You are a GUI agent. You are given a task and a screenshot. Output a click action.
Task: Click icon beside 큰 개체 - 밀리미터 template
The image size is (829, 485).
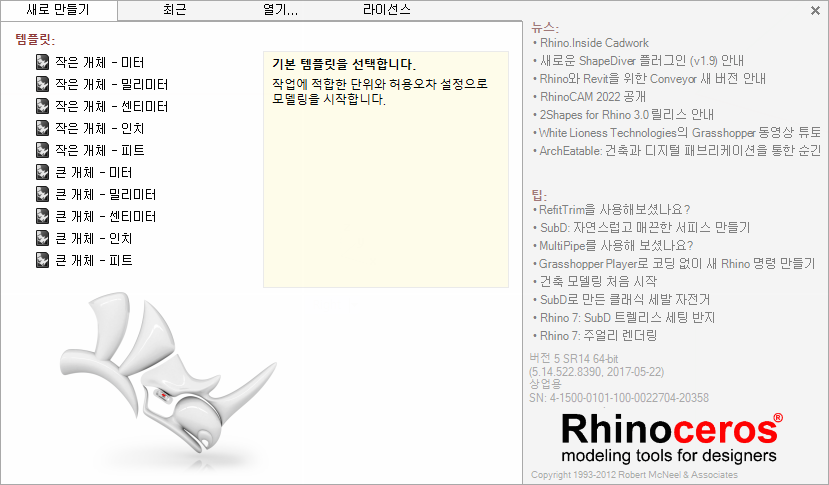(42, 194)
